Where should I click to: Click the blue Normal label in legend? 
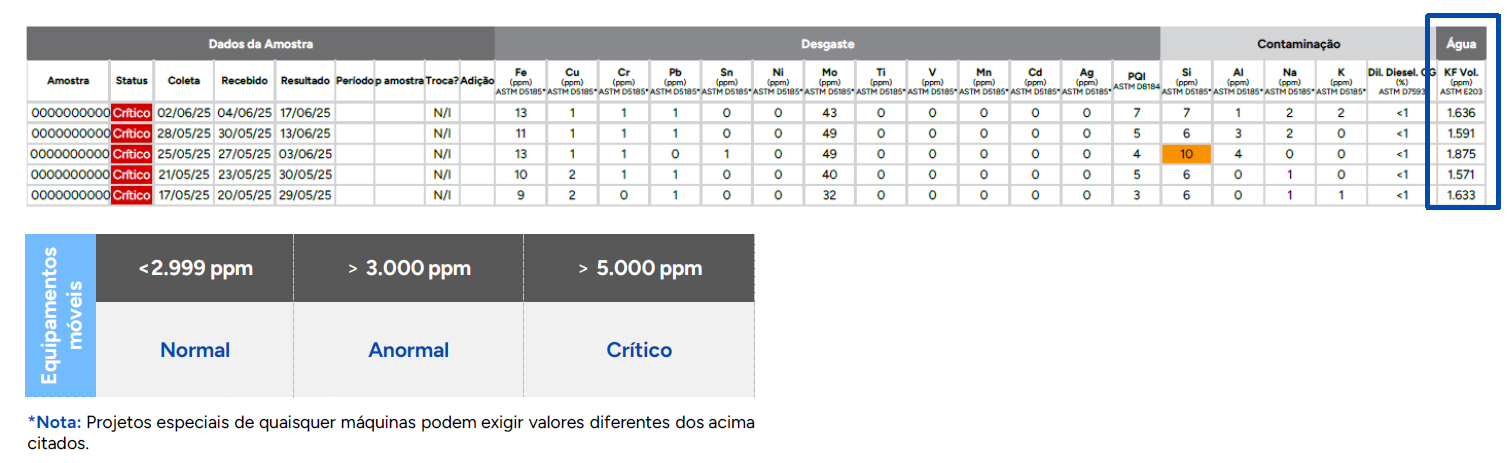pyautogui.click(x=195, y=350)
